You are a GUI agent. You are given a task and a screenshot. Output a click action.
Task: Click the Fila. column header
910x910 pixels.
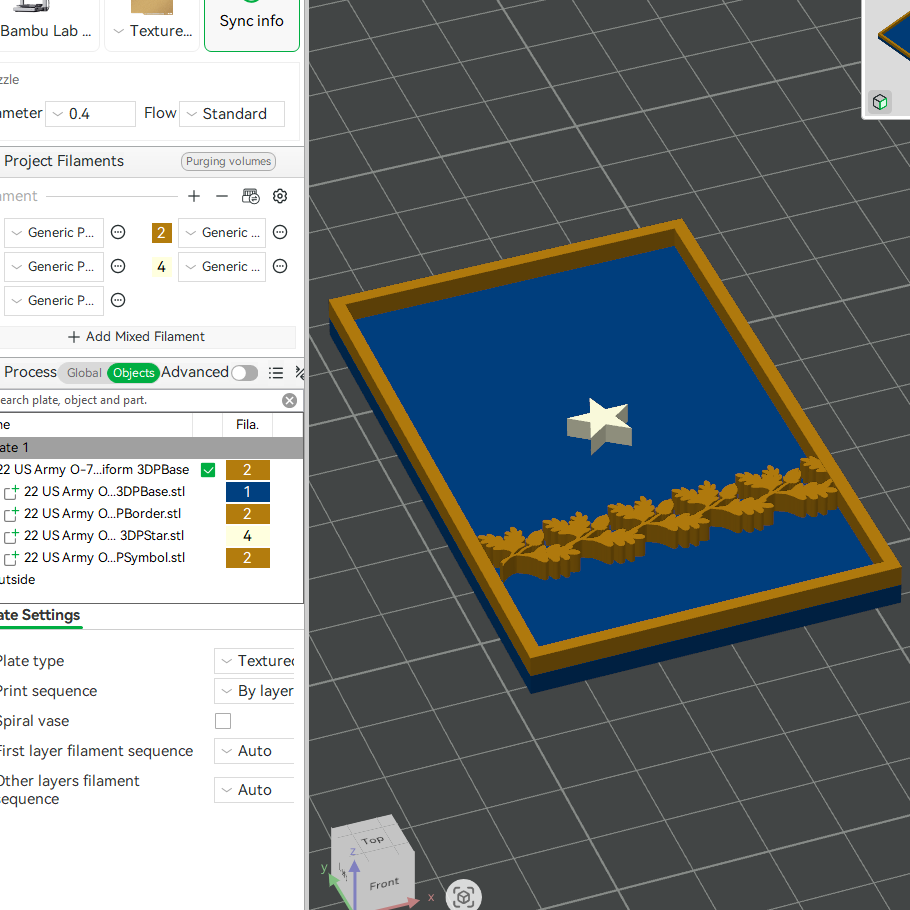(x=247, y=425)
